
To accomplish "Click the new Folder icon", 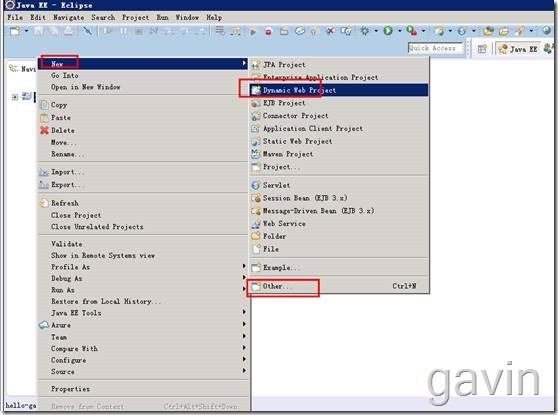I will point(256,236).
